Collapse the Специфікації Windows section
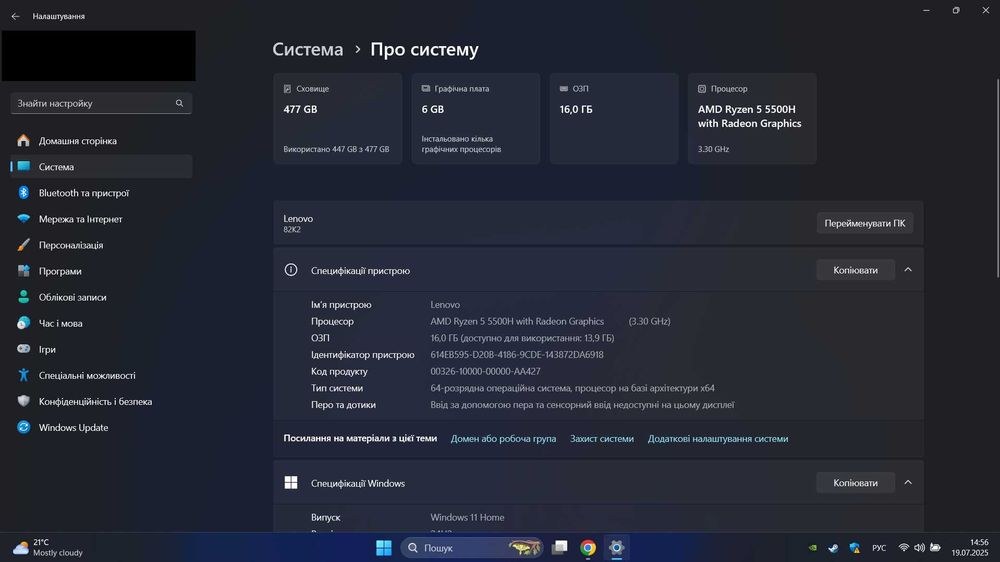The height and width of the screenshot is (562, 1000). [x=908, y=483]
